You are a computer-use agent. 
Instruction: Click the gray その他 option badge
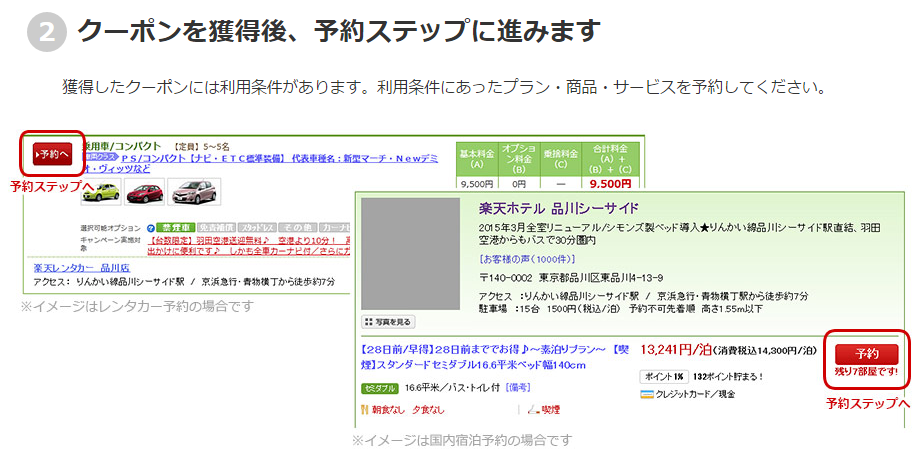coord(296,228)
